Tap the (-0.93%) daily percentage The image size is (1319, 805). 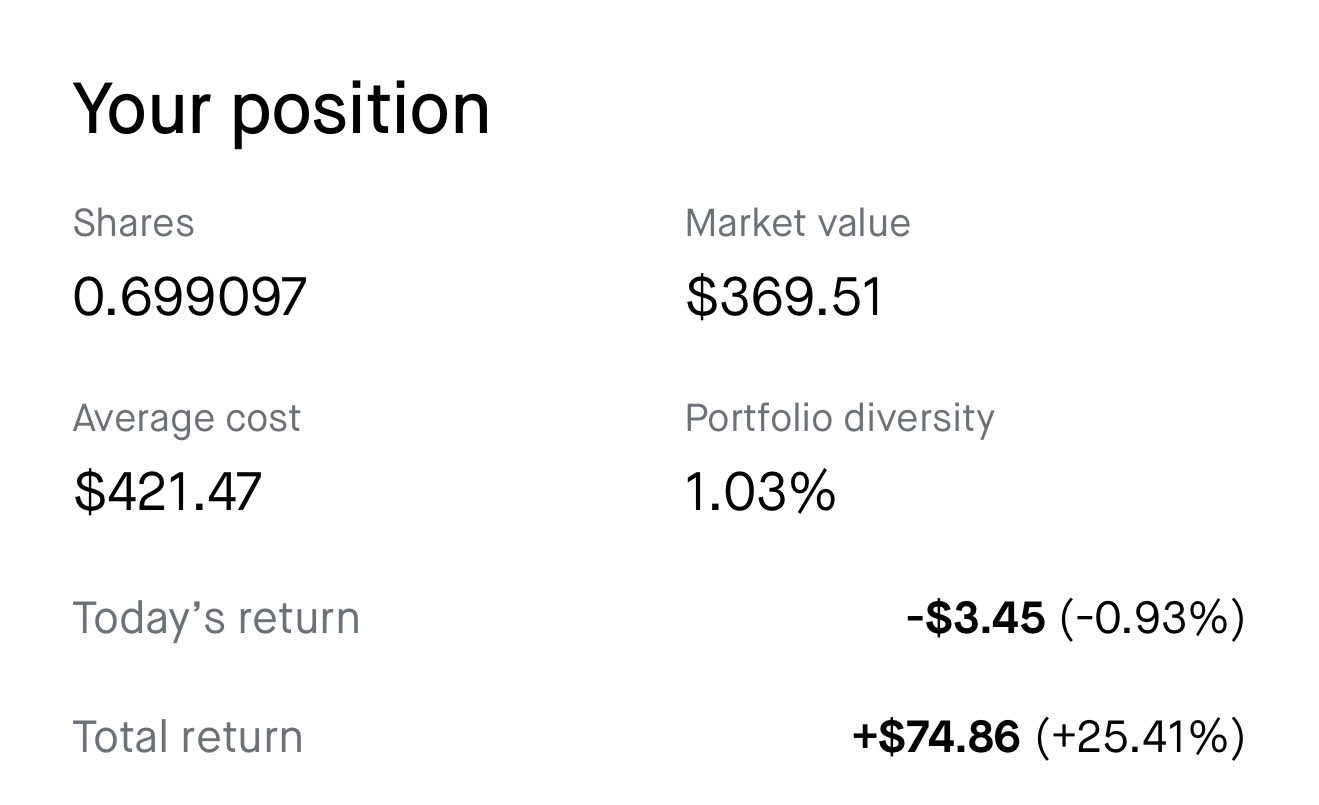tap(1152, 618)
